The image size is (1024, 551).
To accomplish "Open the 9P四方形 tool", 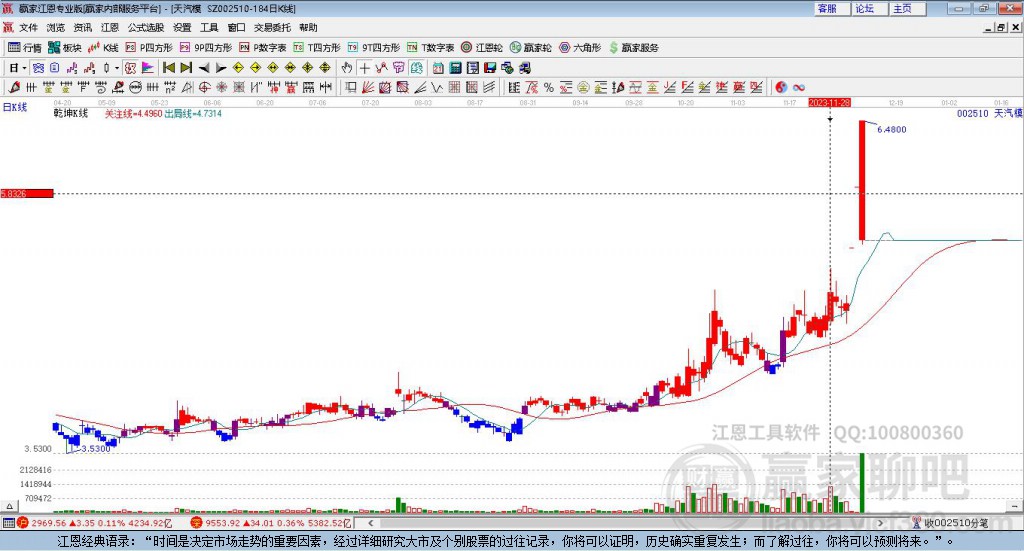I will point(206,48).
